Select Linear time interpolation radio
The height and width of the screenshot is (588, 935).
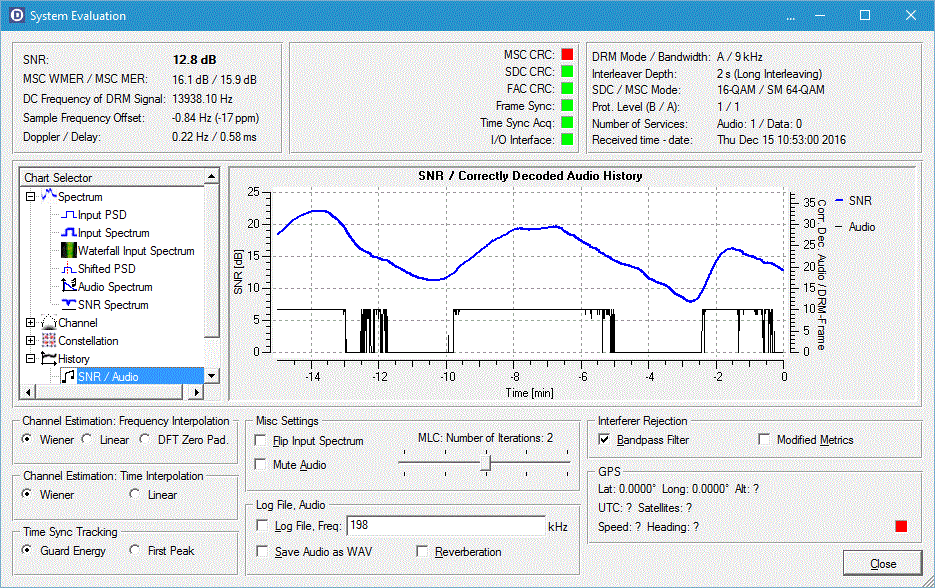click(x=135, y=494)
